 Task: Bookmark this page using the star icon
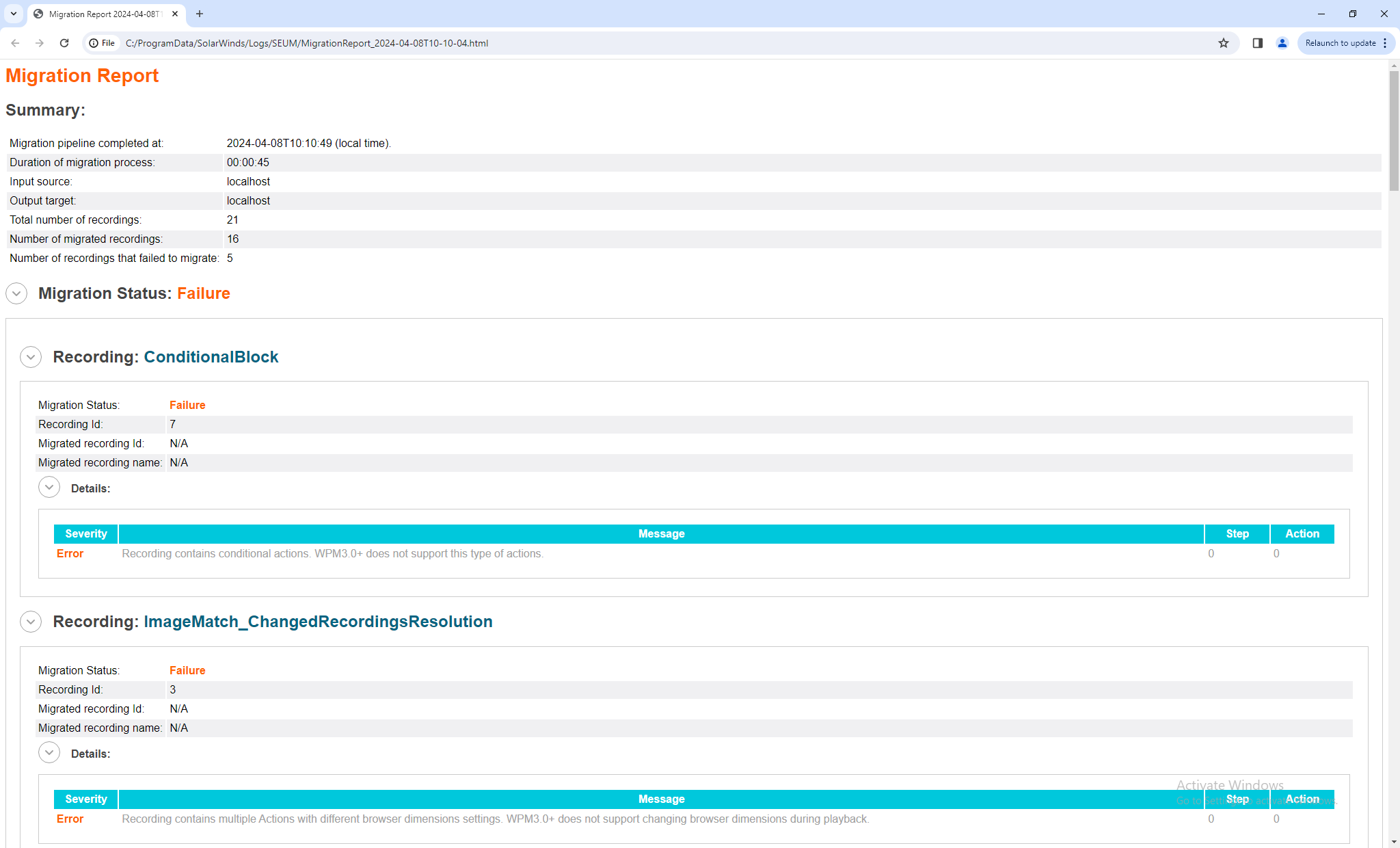click(x=1224, y=42)
